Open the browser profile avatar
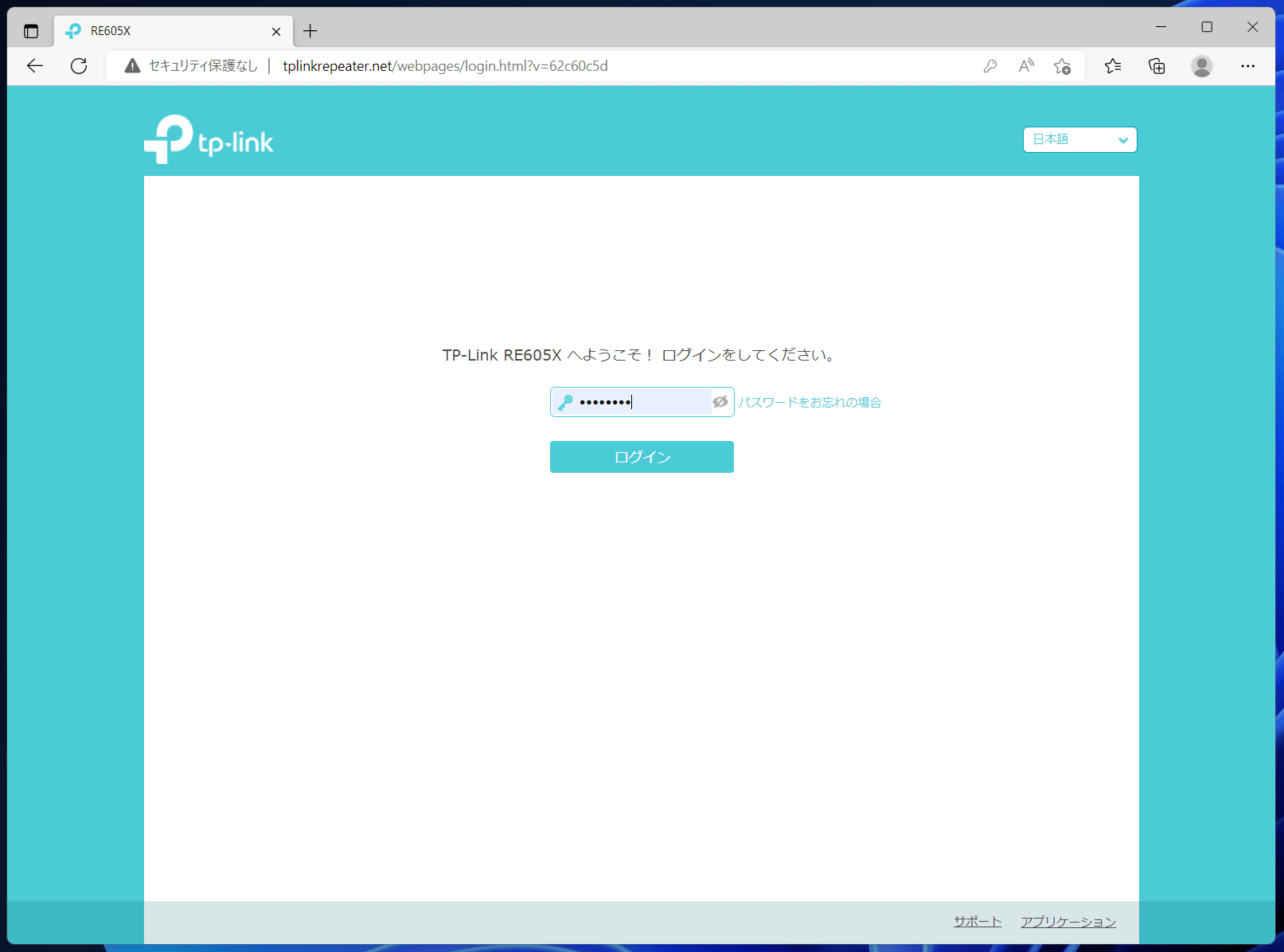The width and height of the screenshot is (1284, 952). pyautogui.click(x=1202, y=66)
